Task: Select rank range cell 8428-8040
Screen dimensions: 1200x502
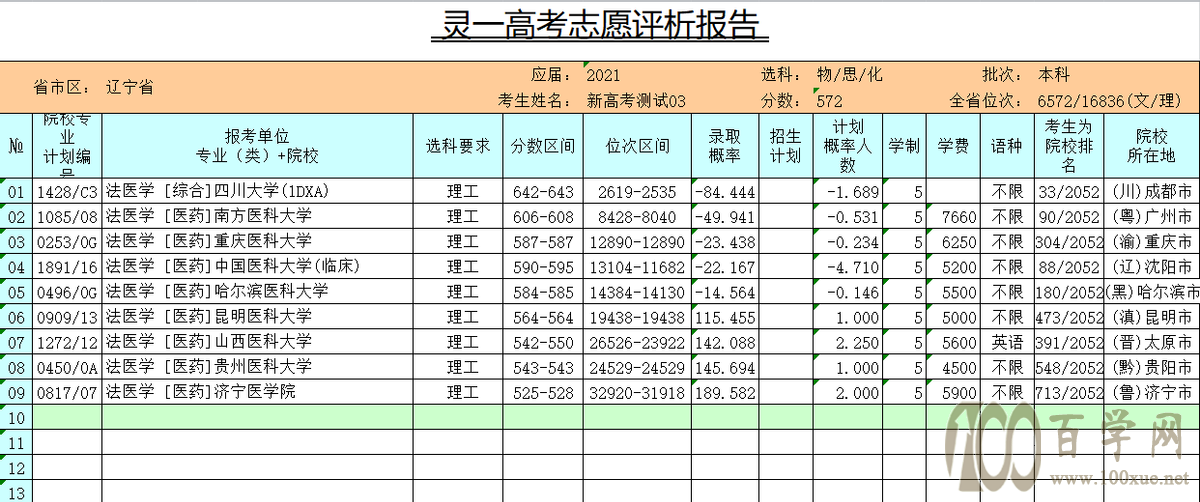Action: [x=638, y=216]
